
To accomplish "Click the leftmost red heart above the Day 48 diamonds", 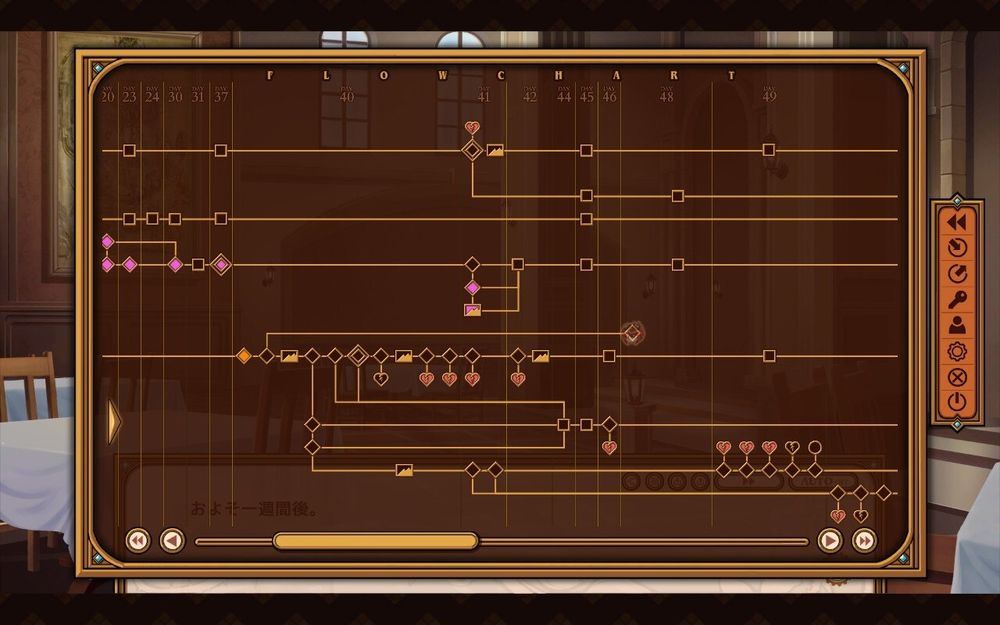I will point(723,447).
